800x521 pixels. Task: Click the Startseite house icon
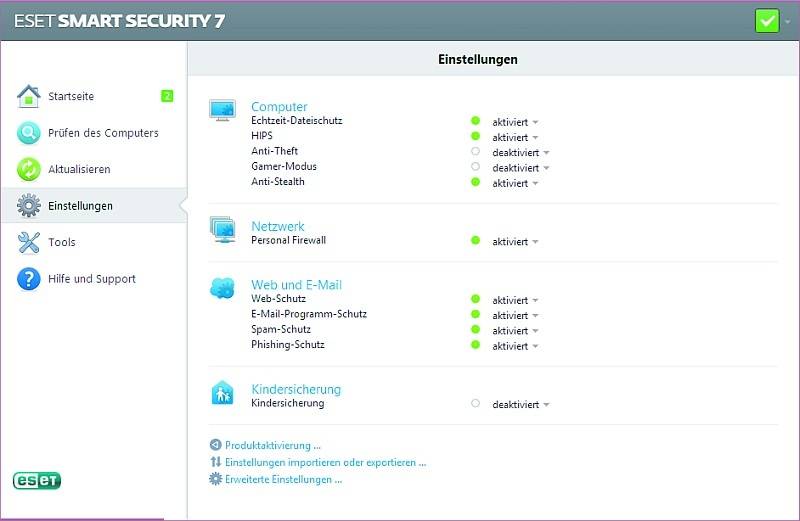point(29,96)
